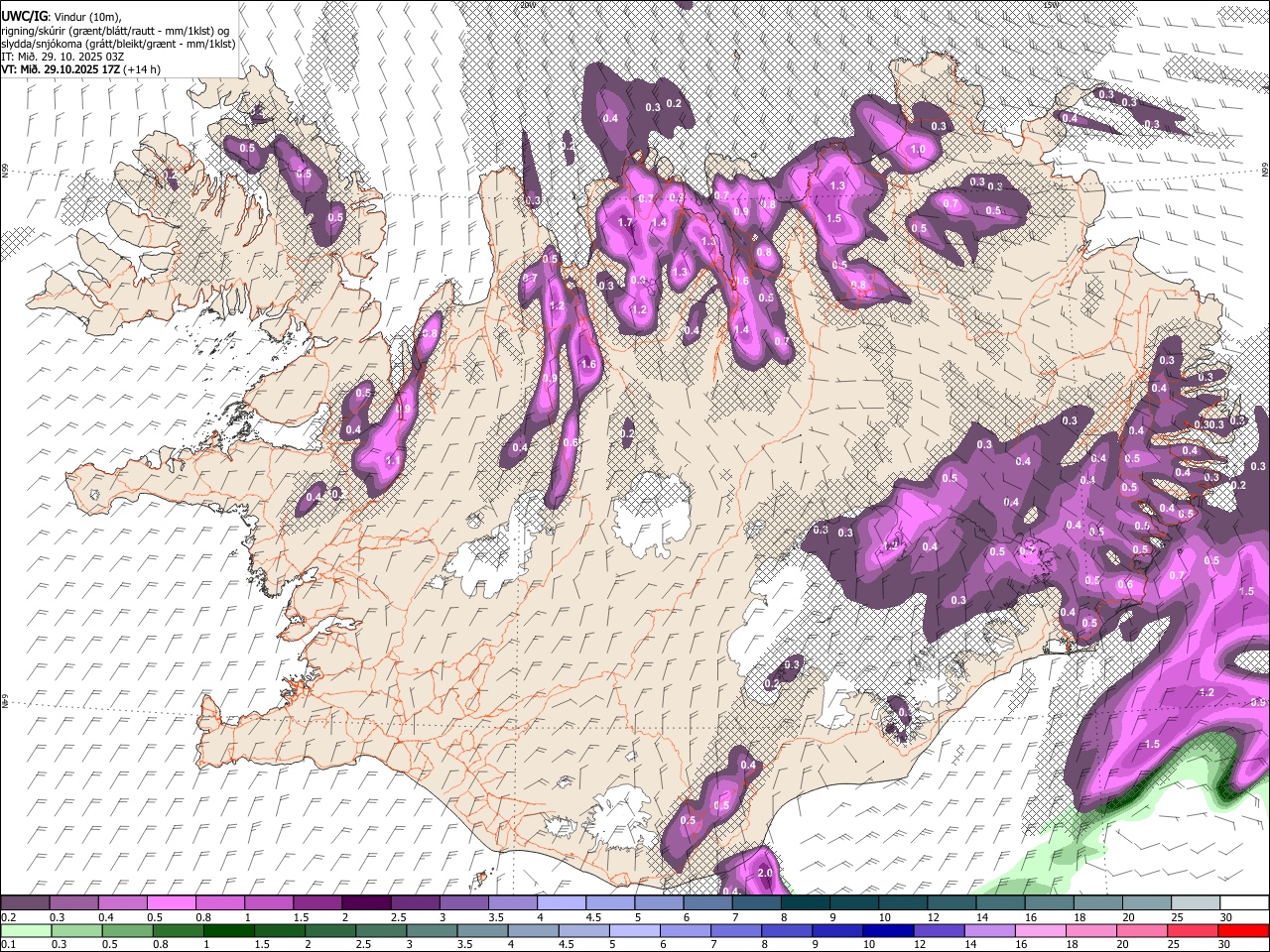Click the 'VT: Mið. 29.10.2025 17Z' valid-time line
This screenshot has height=952, width=1270.
click(x=80, y=69)
